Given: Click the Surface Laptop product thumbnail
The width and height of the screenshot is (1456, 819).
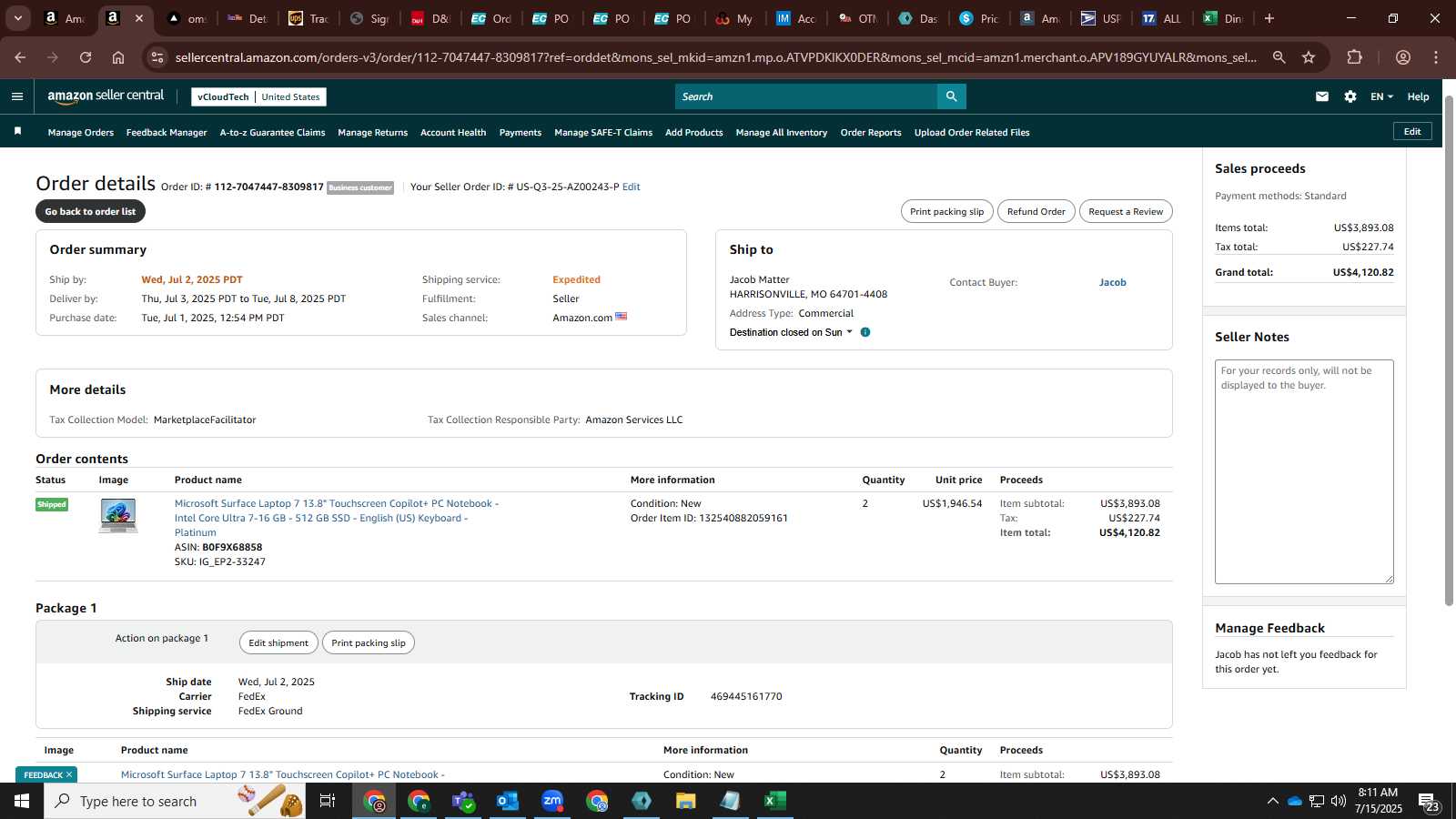Looking at the screenshot, I should pyautogui.click(x=118, y=515).
